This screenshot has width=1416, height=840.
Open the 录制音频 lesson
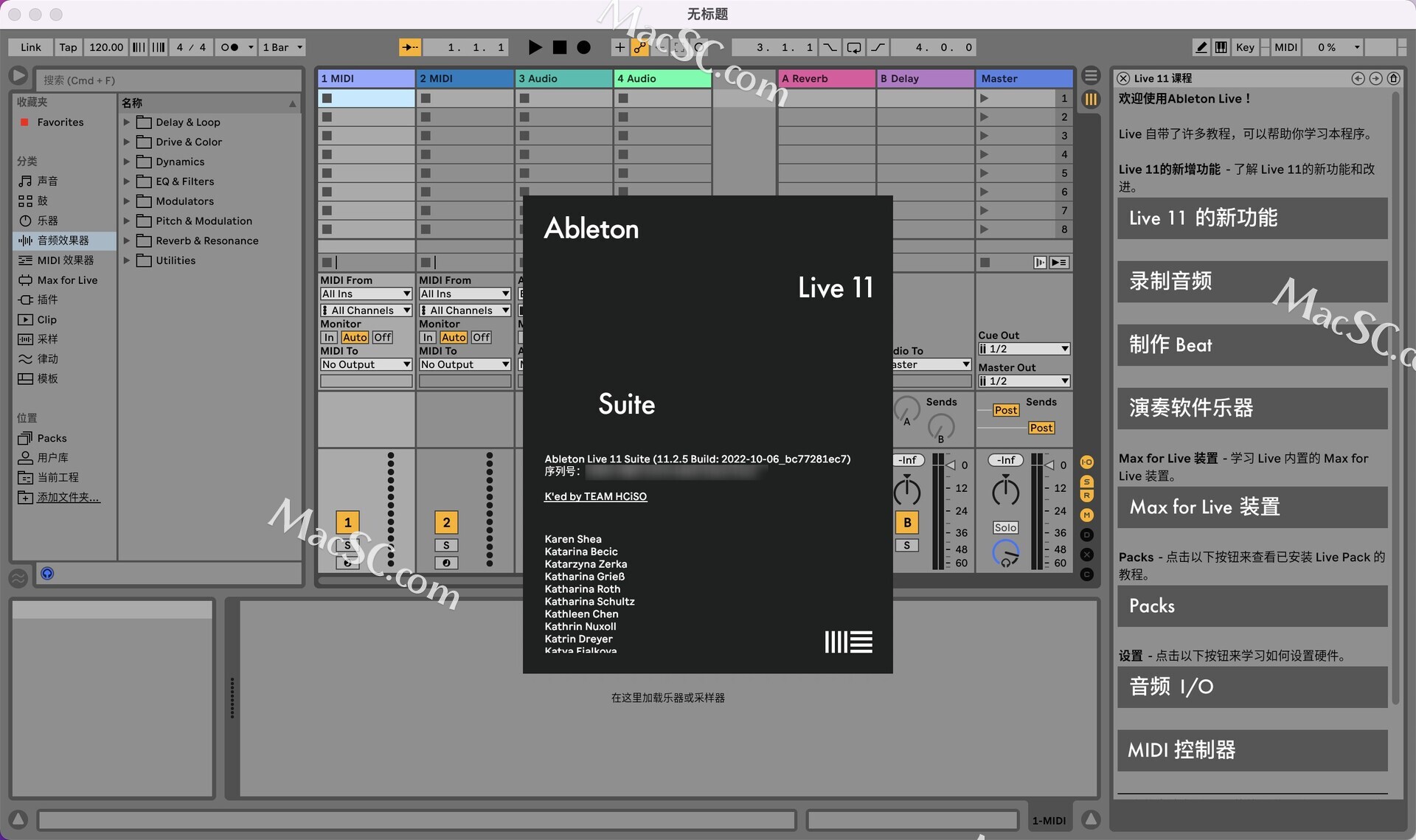[x=1252, y=282]
